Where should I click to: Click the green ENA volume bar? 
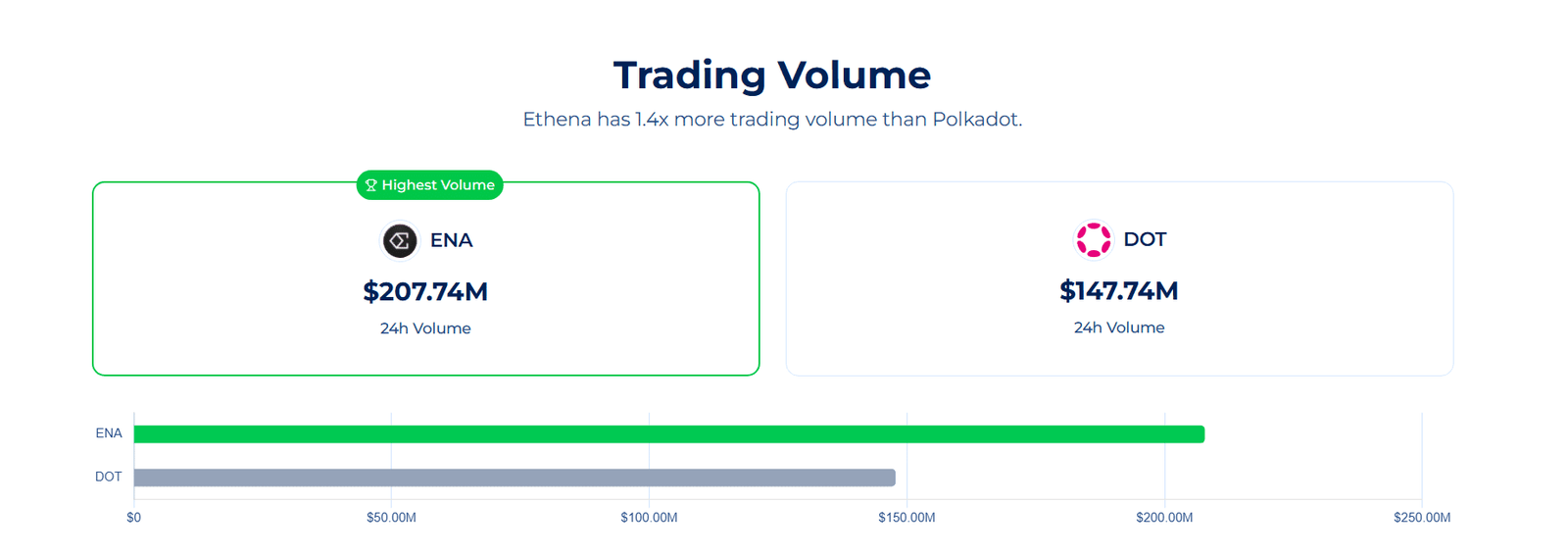pos(669,434)
